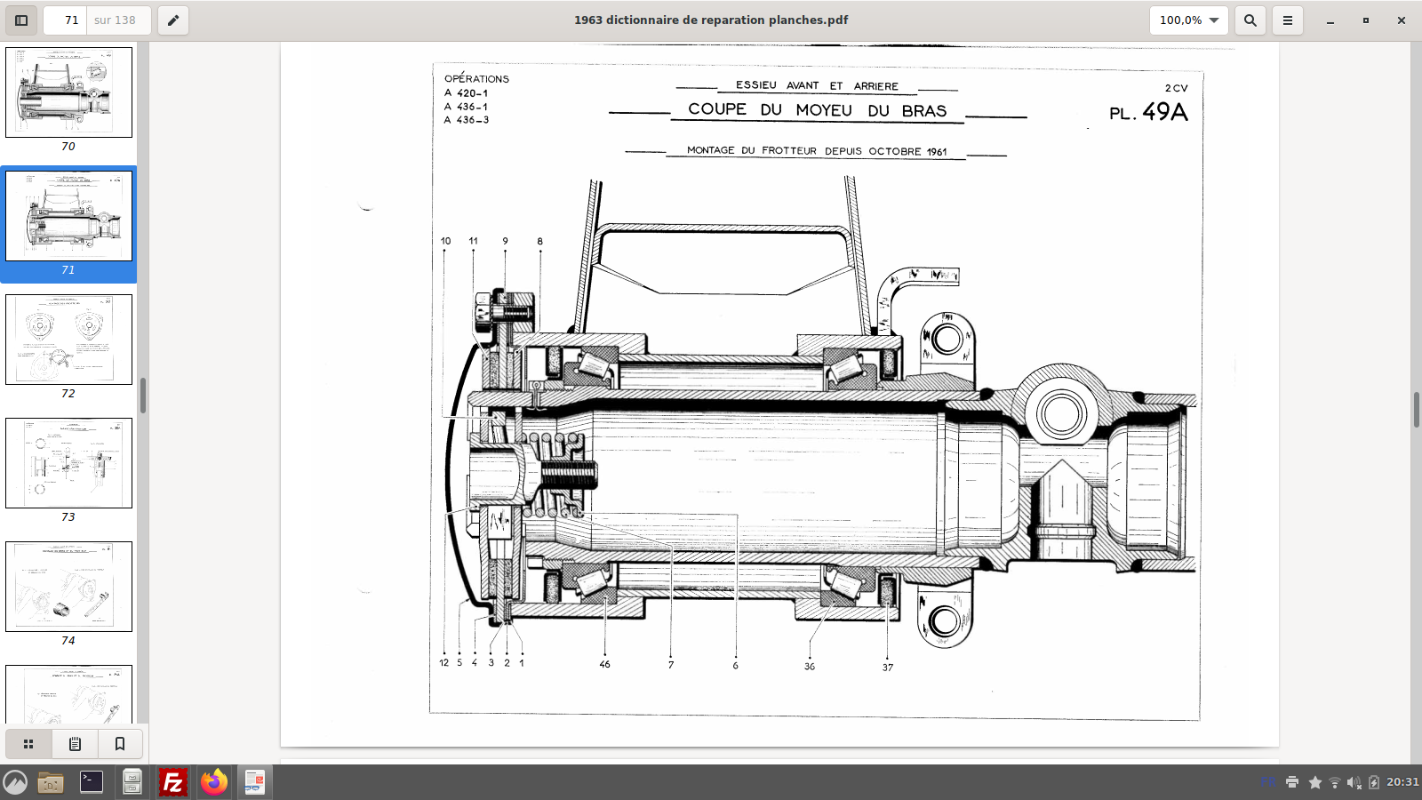
Task: Switch sidebar to bookmarks view
Action: [x=120, y=744]
